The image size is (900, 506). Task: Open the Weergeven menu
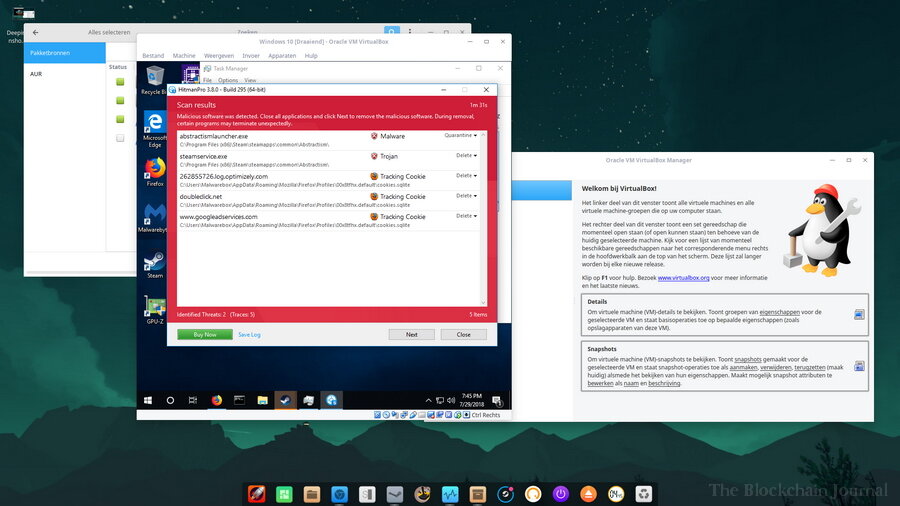[x=219, y=56]
